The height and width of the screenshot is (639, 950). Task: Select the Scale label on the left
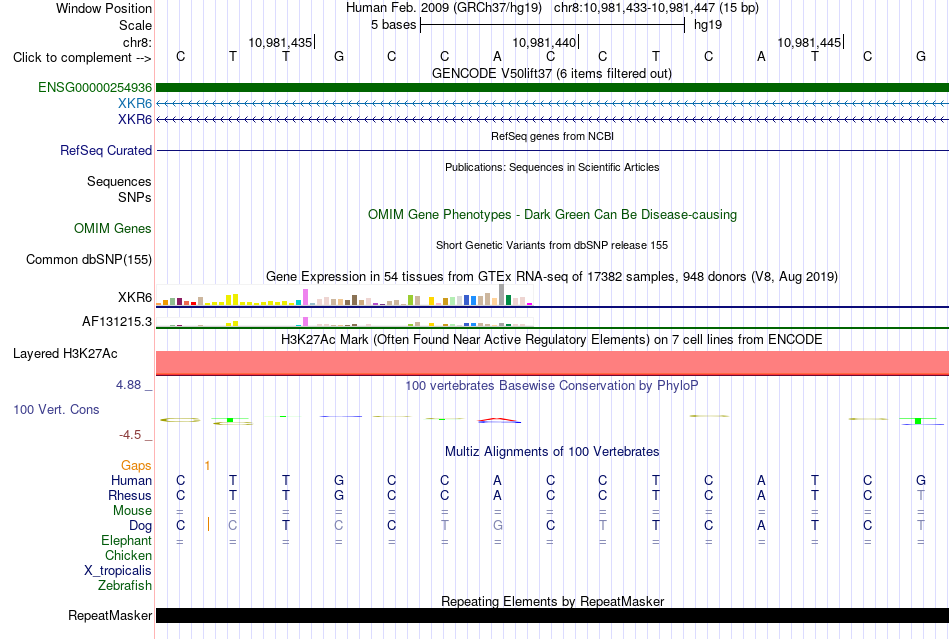tap(135, 25)
